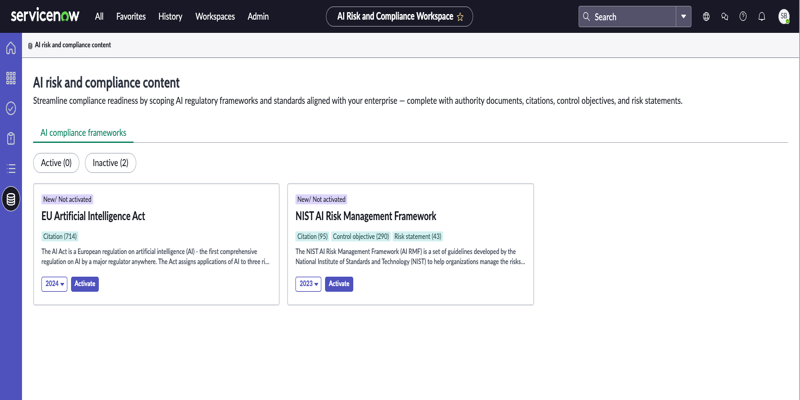Open the Favorites menu
This screenshot has height=400, width=800.
point(131,17)
